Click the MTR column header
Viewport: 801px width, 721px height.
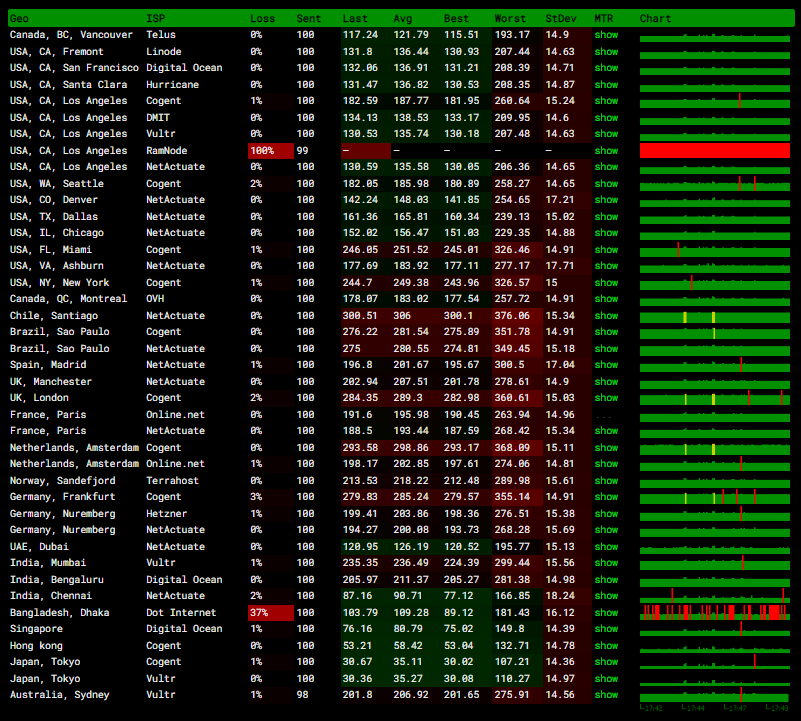604,18
